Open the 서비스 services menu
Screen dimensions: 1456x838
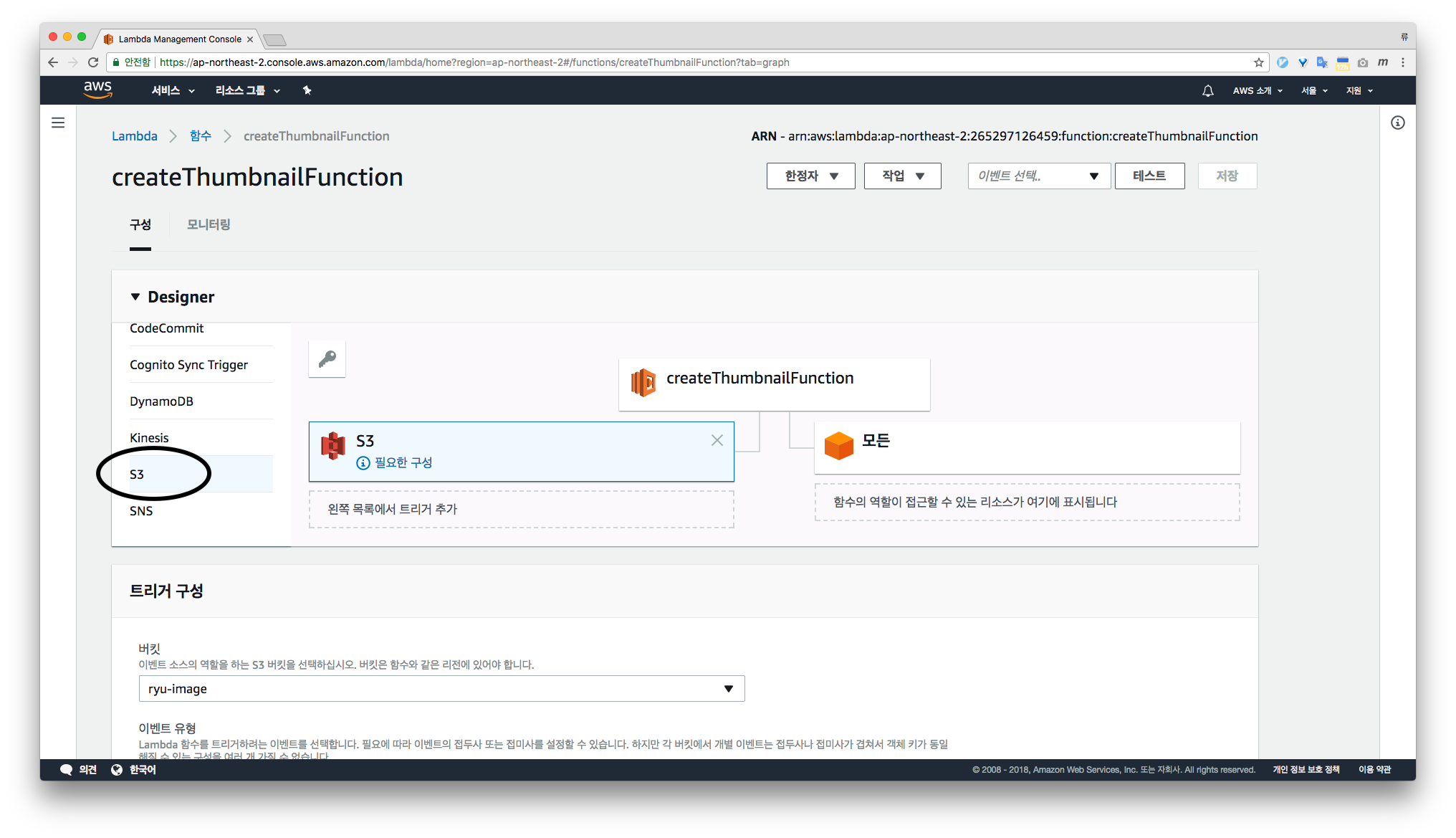(x=173, y=91)
